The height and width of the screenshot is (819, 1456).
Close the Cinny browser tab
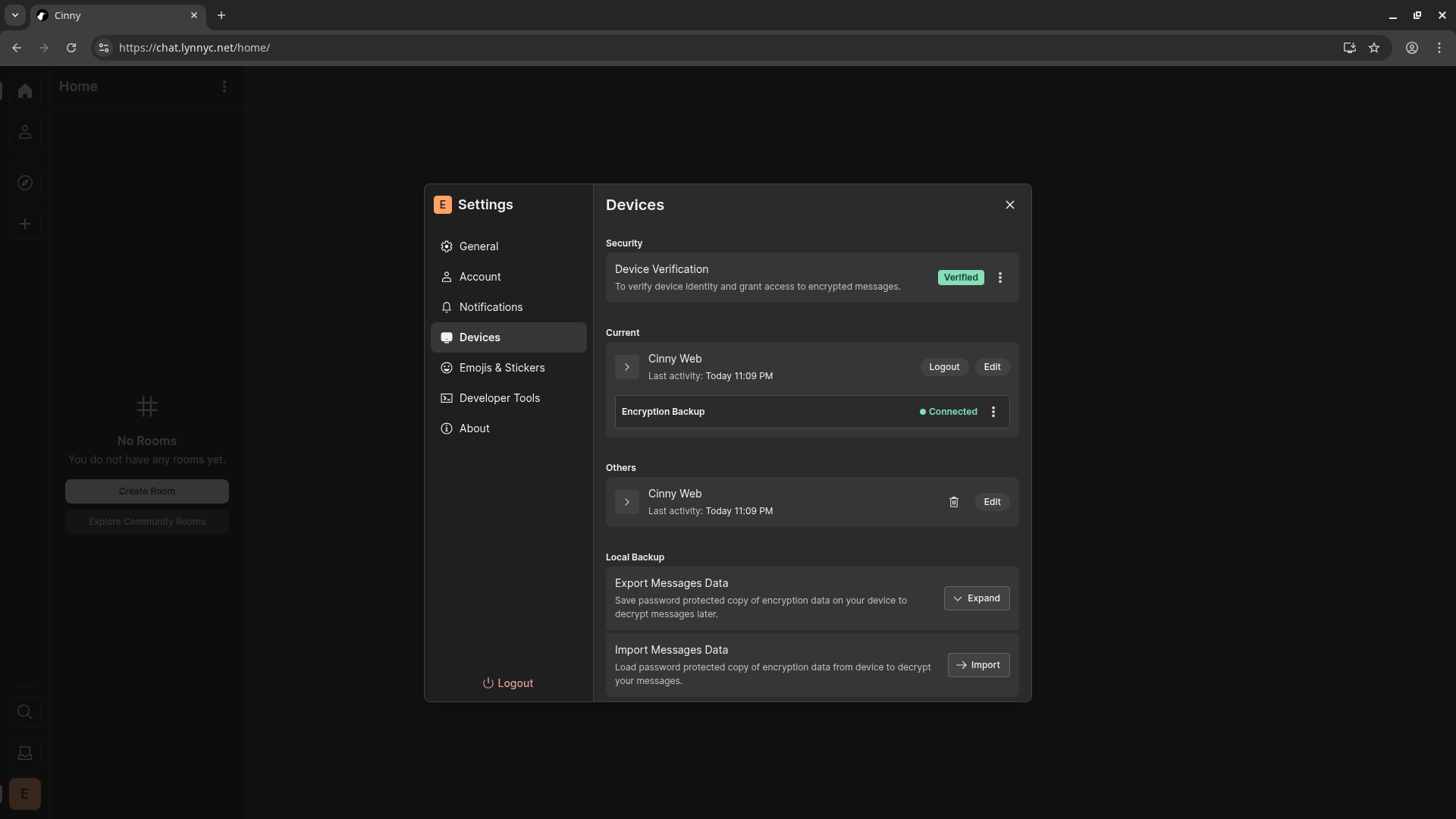point(194,15)
